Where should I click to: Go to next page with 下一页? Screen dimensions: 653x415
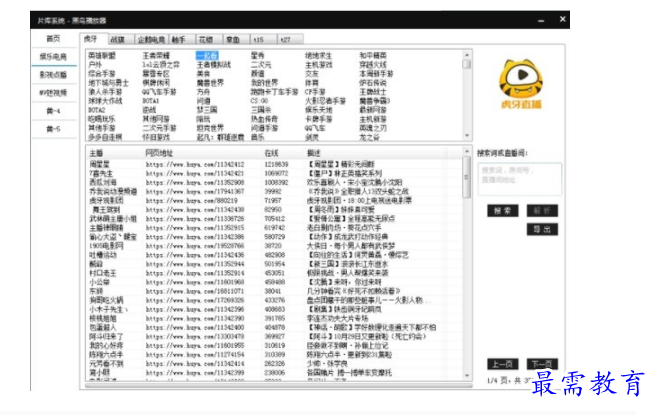pos(542,364)
